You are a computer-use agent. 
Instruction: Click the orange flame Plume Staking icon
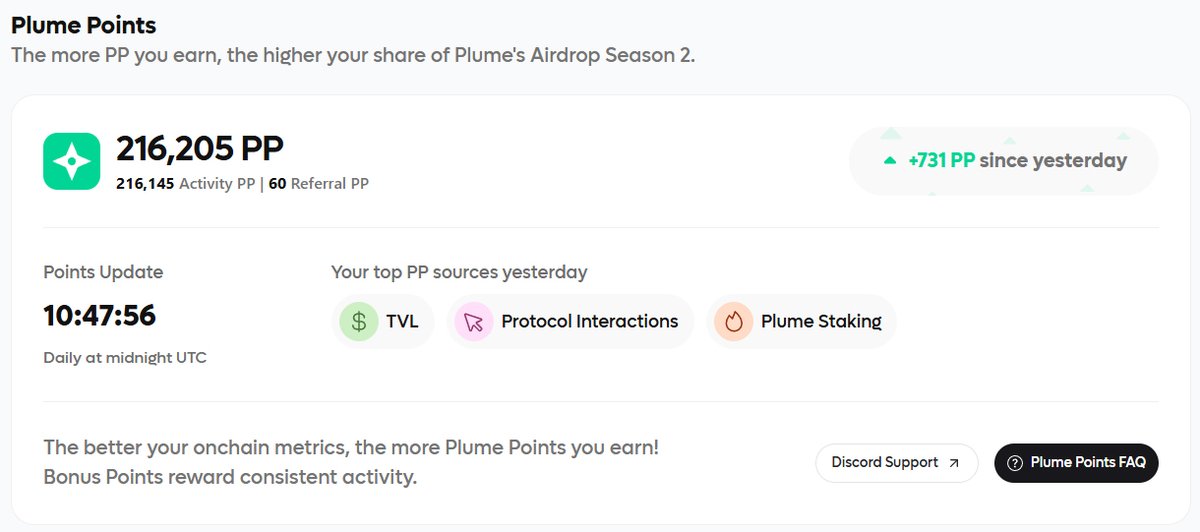(x=733, y=321)
